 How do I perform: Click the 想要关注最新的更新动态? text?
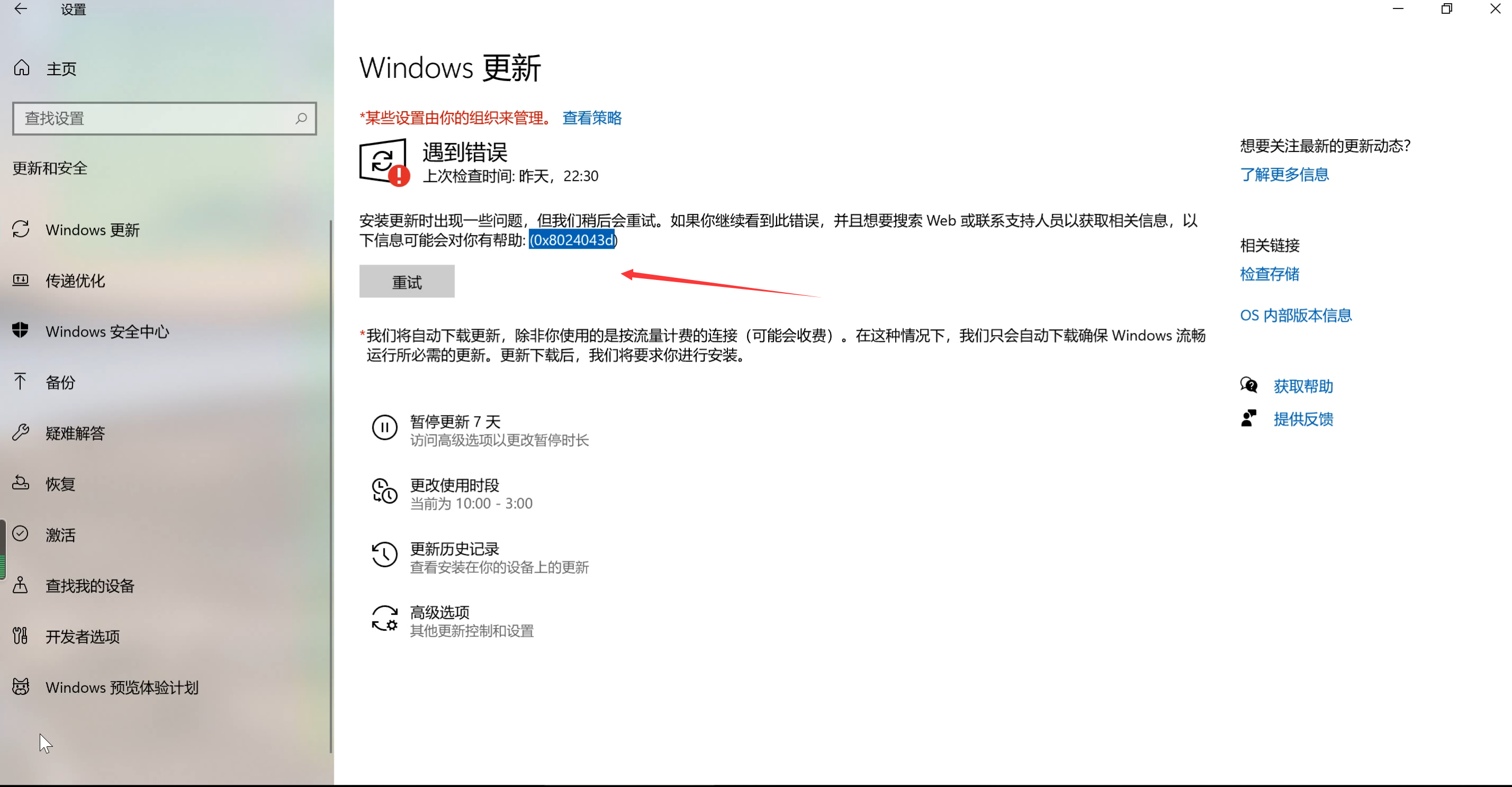point(1325,146)
